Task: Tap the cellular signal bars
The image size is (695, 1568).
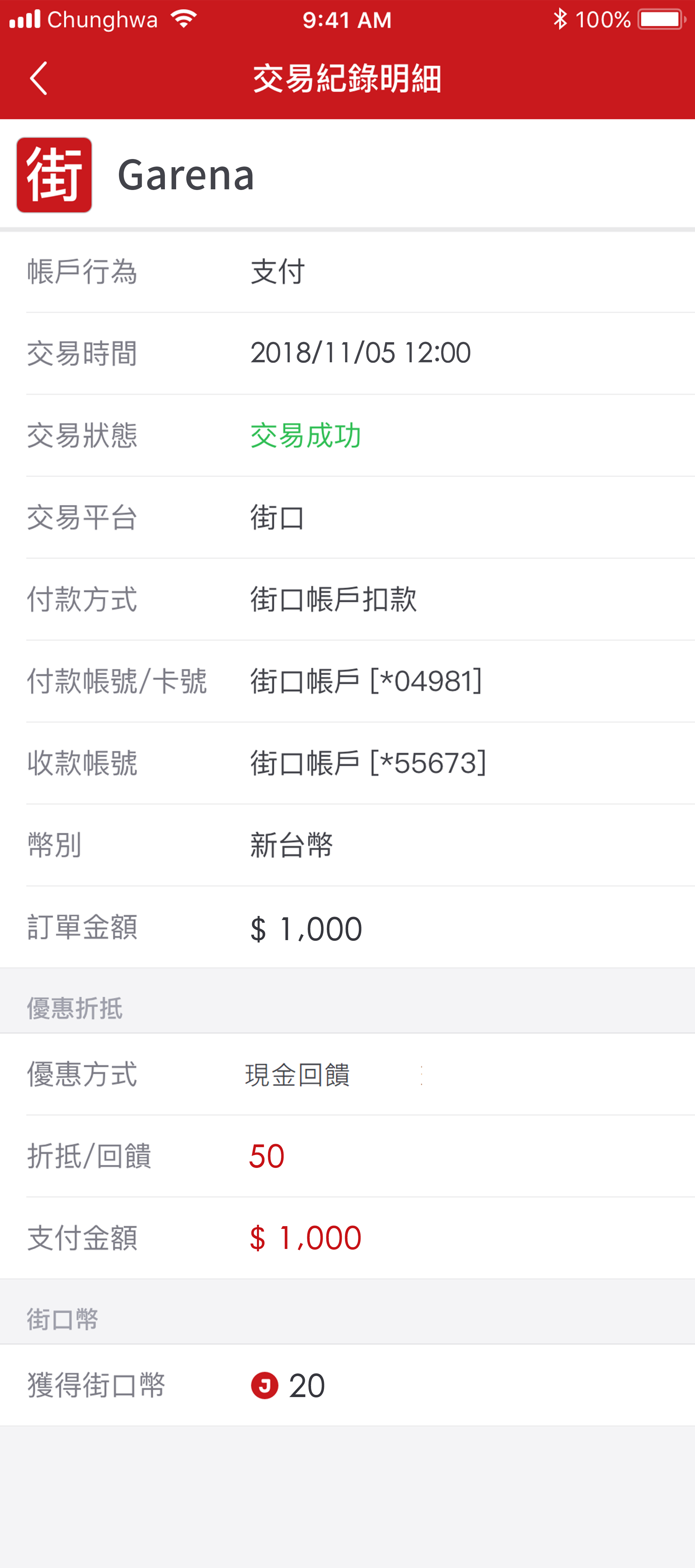Action: click(25, 19)
